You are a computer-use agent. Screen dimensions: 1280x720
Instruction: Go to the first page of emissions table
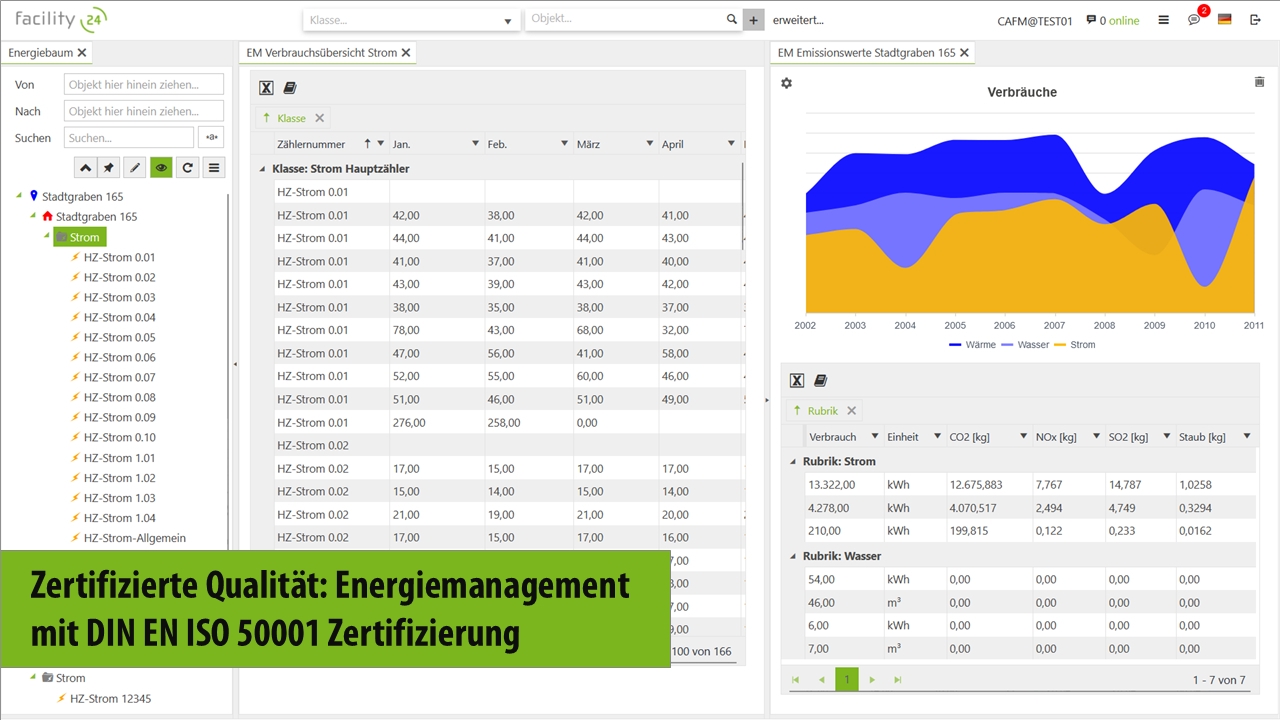coord(796,680)
